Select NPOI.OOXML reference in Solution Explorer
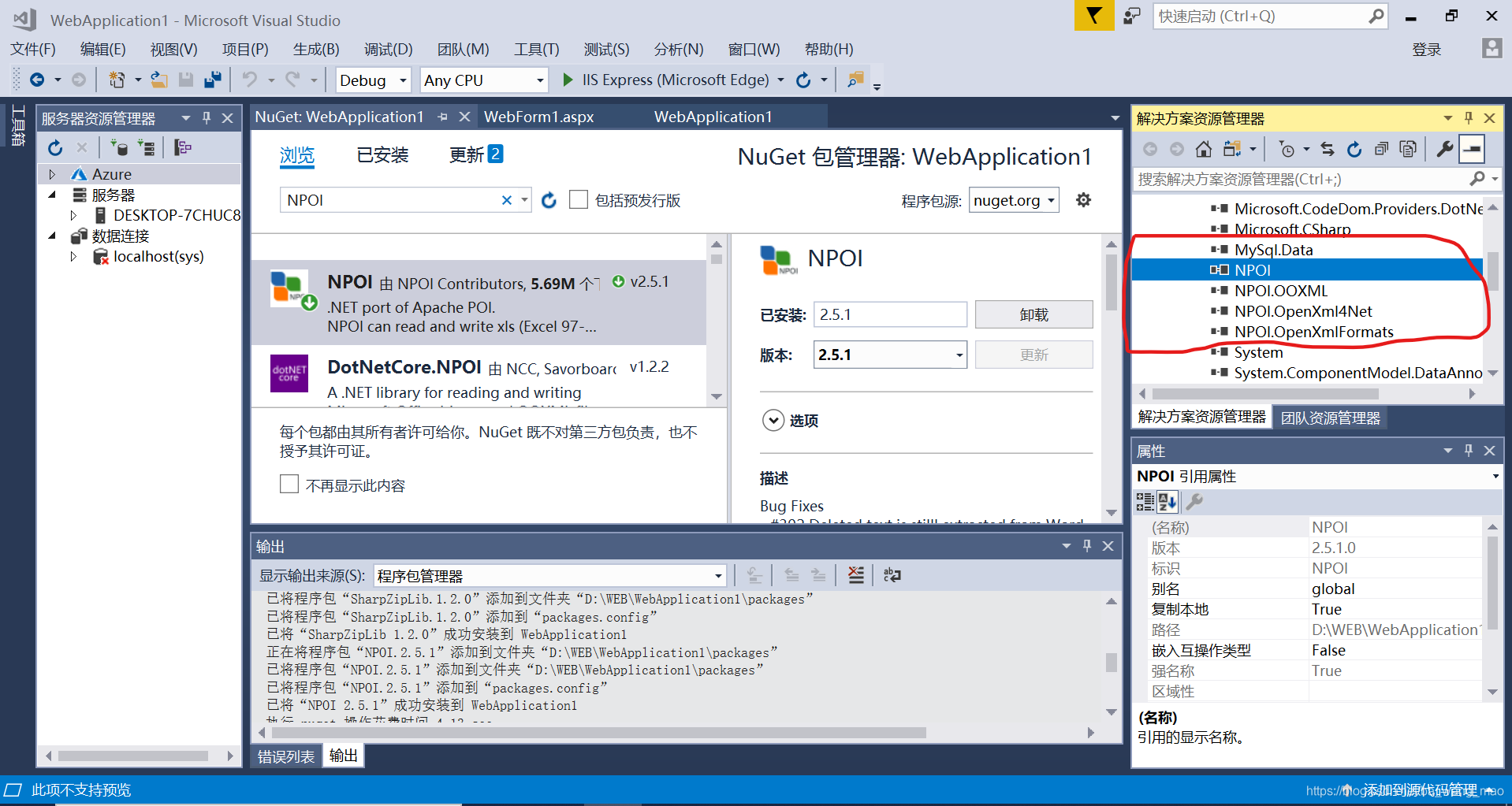Viewport: 1512px width, 806px height. [1281, 291]
